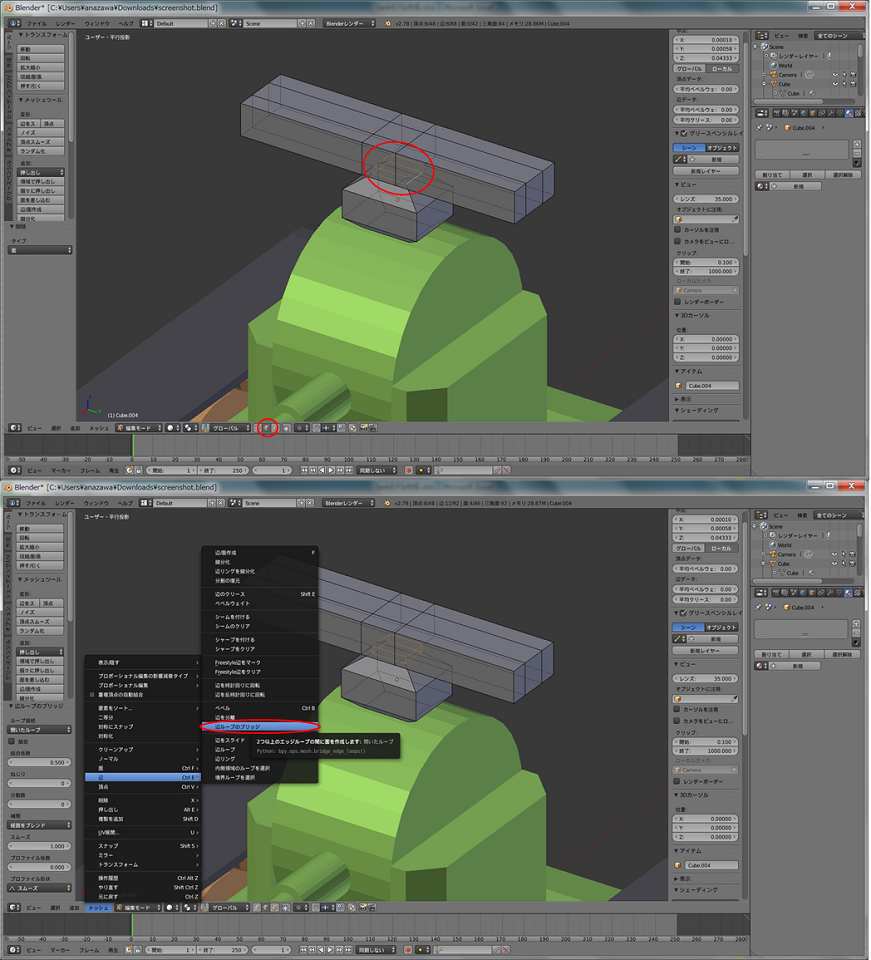Click 割り当て button in upper material panel
This screenshot has height=960, width=871.
(x=772, y=175)
